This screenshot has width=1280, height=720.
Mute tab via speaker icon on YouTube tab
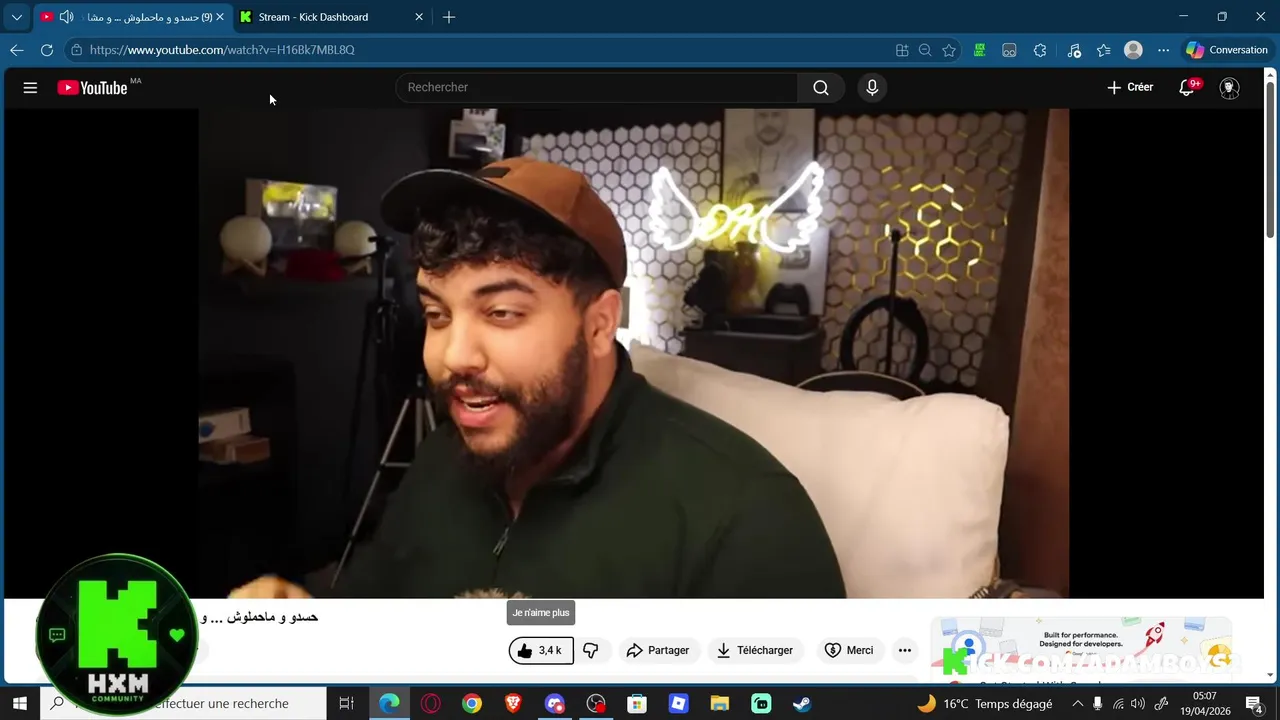pyautogui.click(x=67, y=17)
